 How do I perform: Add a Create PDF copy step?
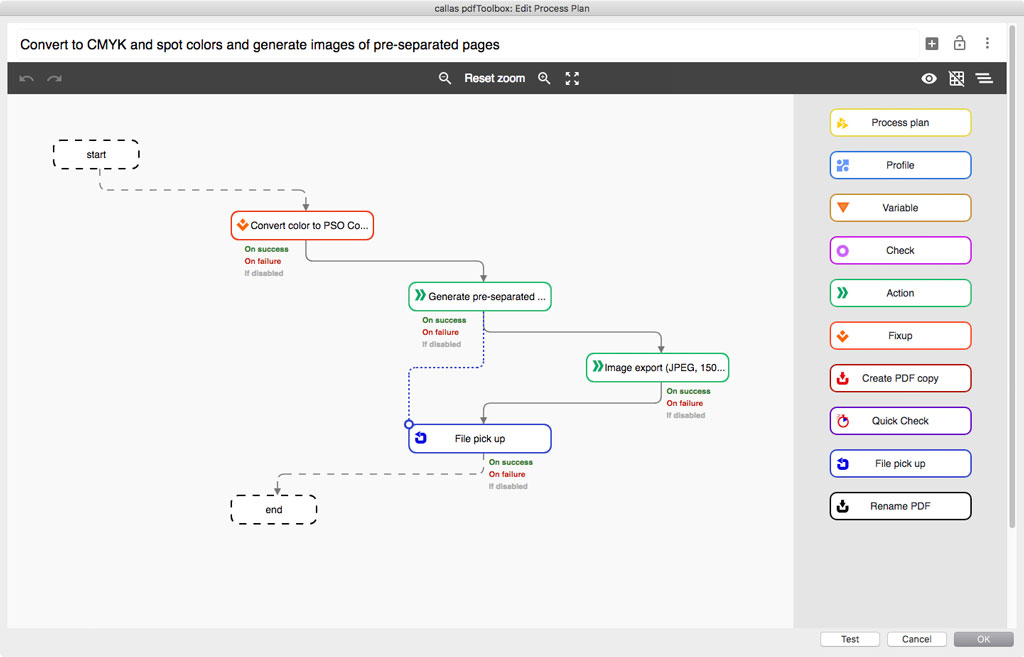click(901, 378)
